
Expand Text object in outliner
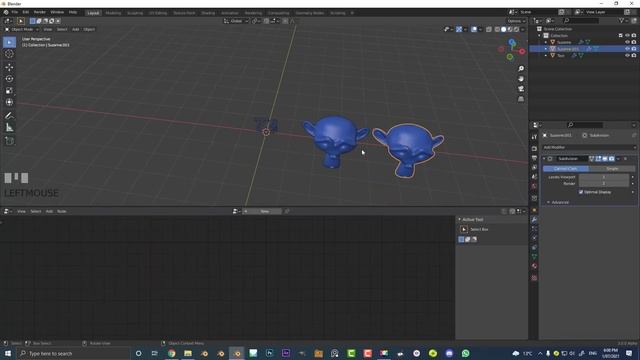click(546, 56)
